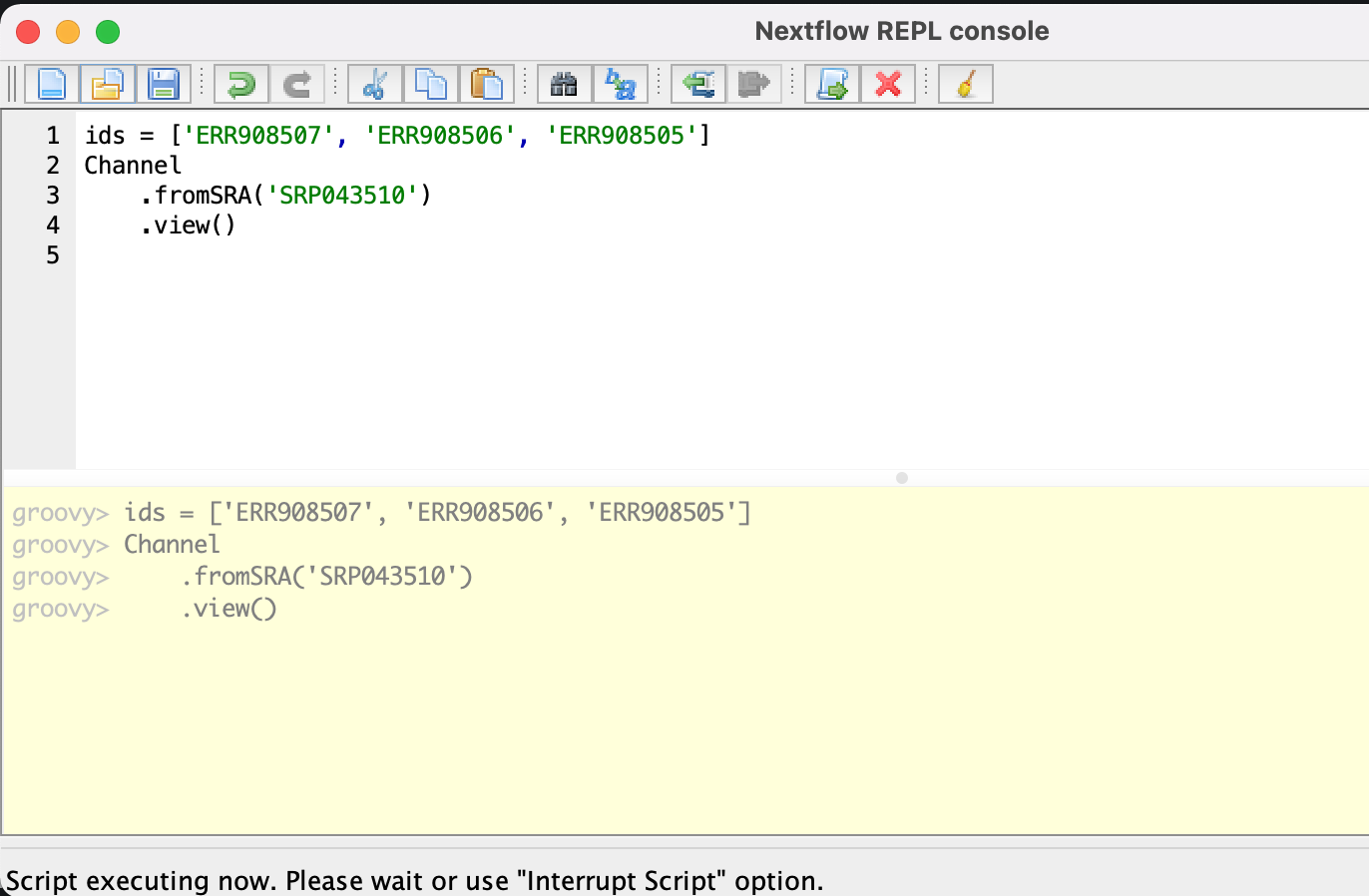The width and height of the screenshot is (1369, 896).
Task: Open a script file from toolbar
Action: tap(108, 84)
